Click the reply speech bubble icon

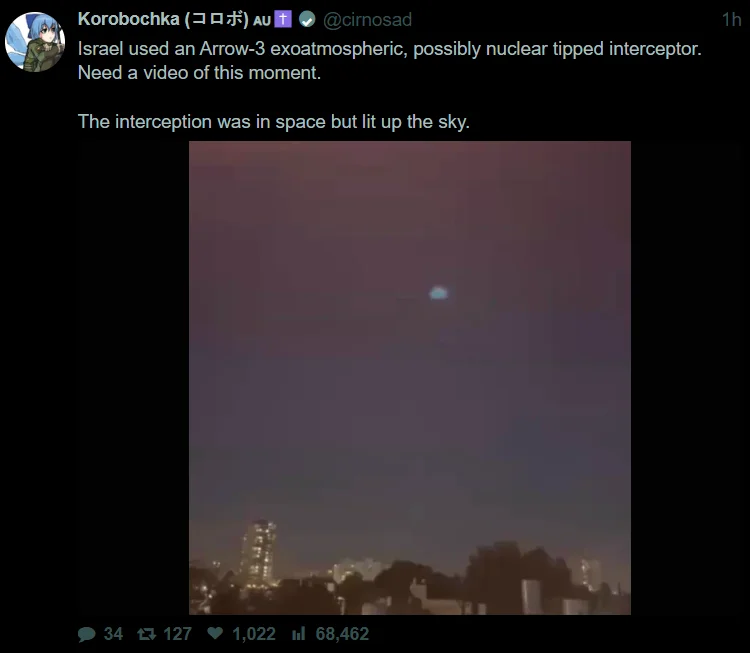point(87,634)
